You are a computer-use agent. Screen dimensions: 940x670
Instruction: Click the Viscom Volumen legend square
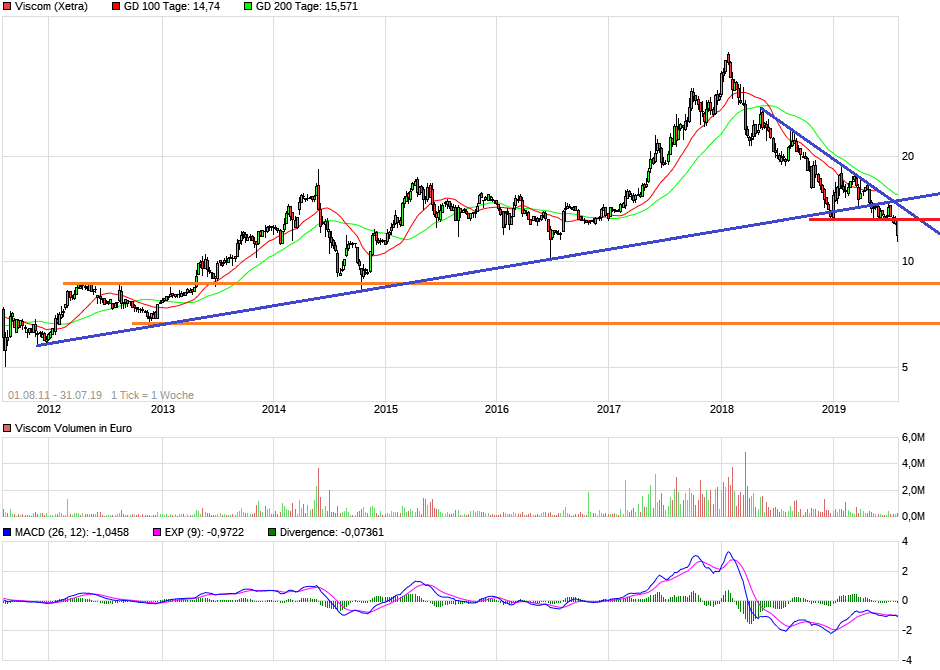coord(7,428)
